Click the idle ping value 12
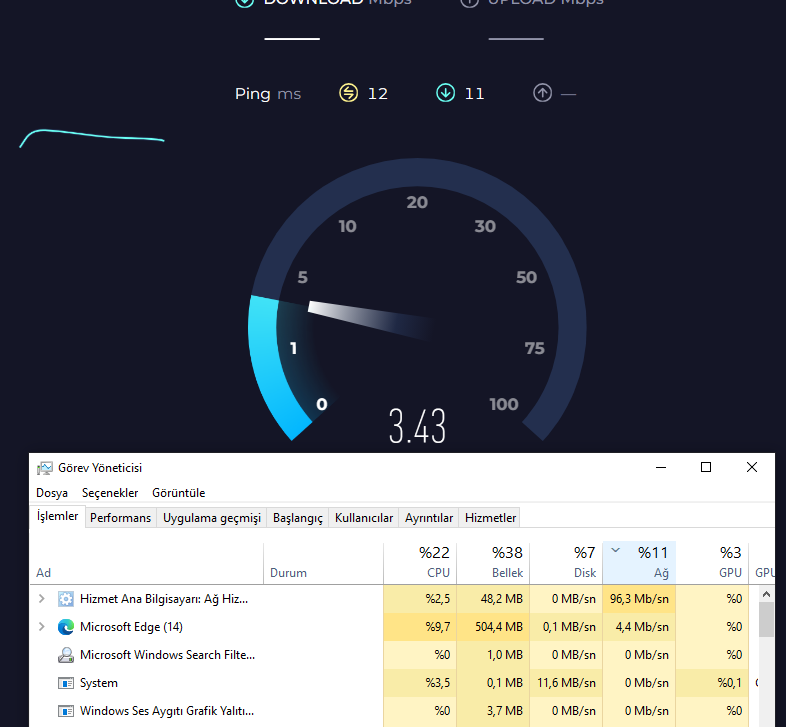The image size is (786, 727). point(377,94)
